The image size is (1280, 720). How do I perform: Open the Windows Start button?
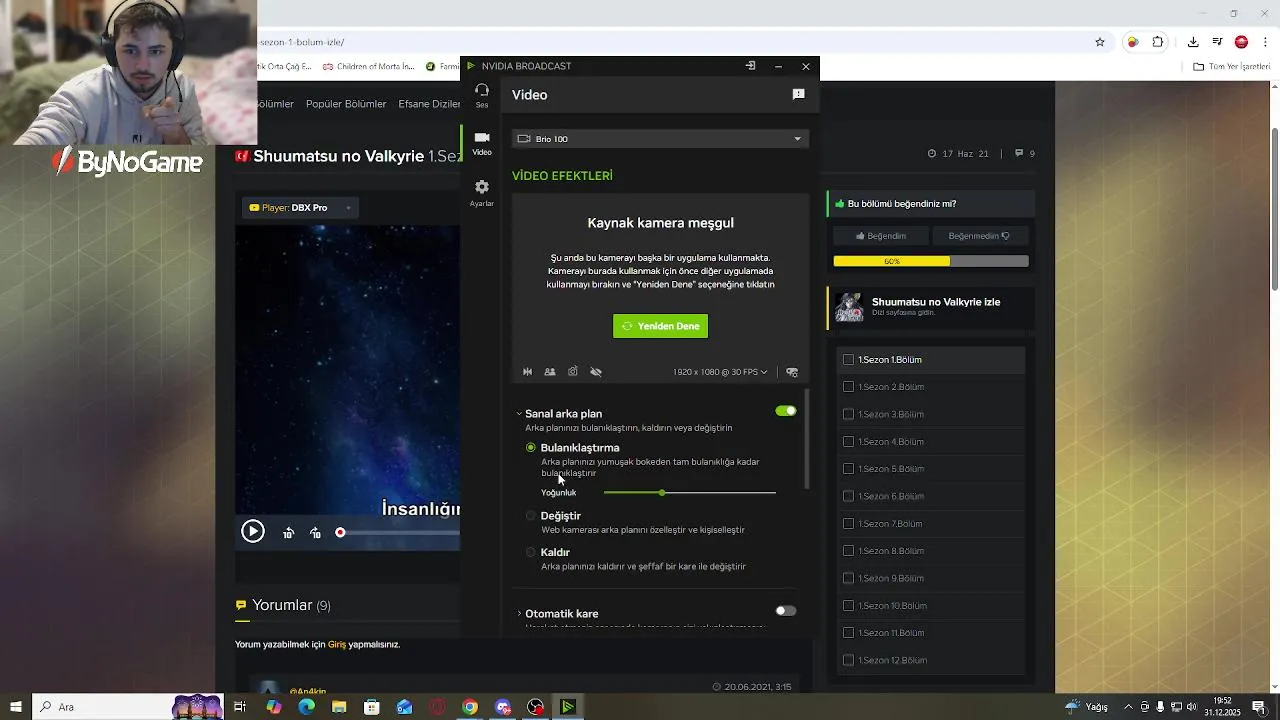[x=16, y=707]
